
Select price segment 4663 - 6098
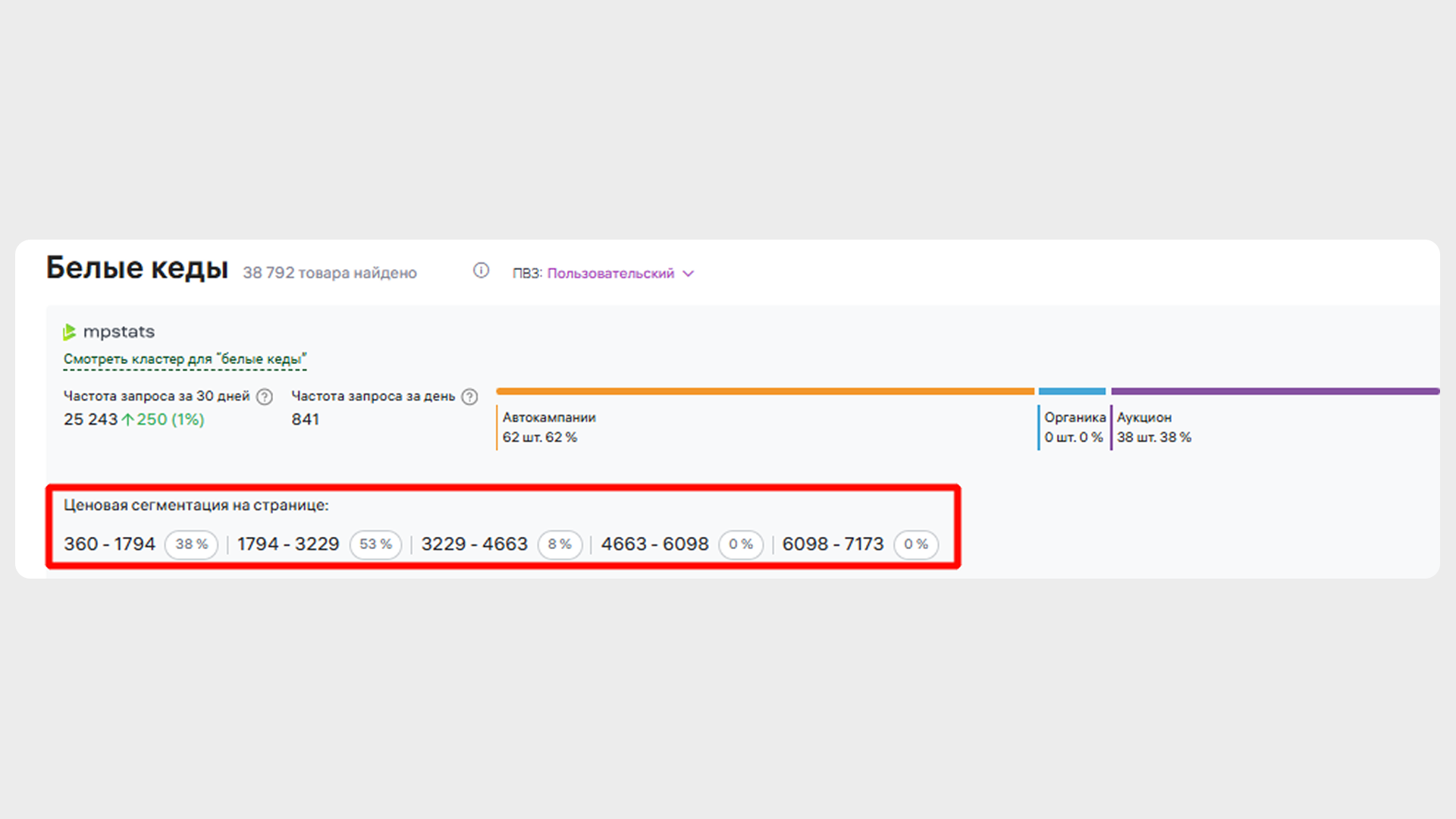tap(654, 544)
